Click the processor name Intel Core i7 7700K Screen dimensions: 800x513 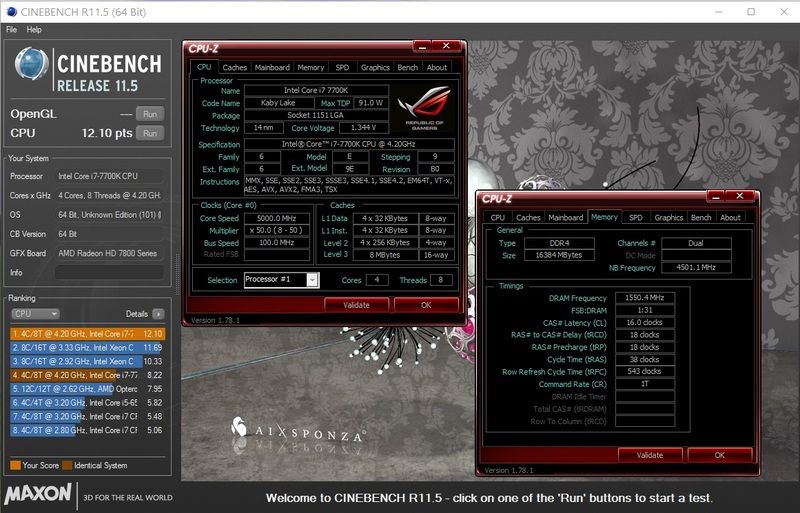316,90
